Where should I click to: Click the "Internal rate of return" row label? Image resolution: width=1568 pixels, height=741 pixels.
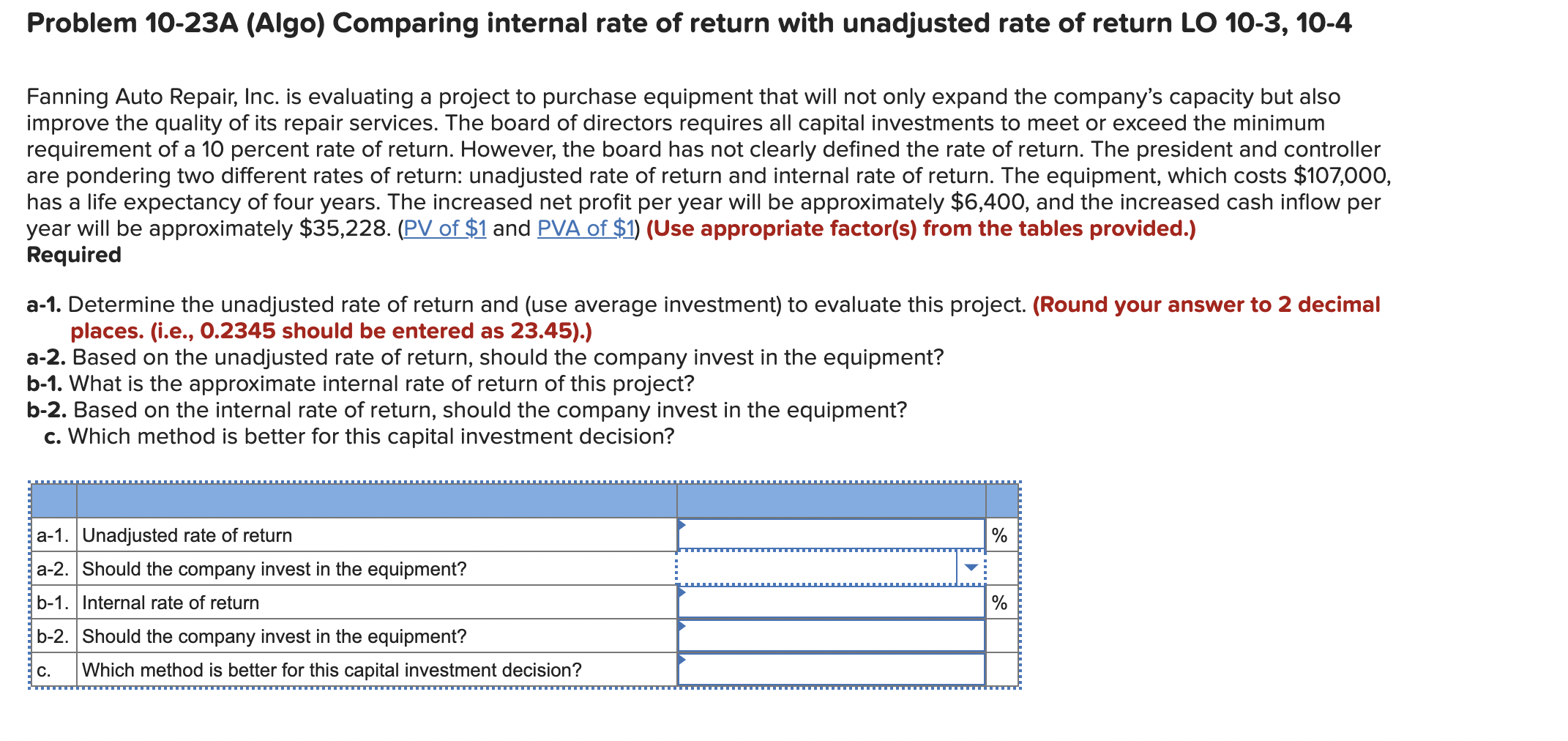(x=169, y=603)
